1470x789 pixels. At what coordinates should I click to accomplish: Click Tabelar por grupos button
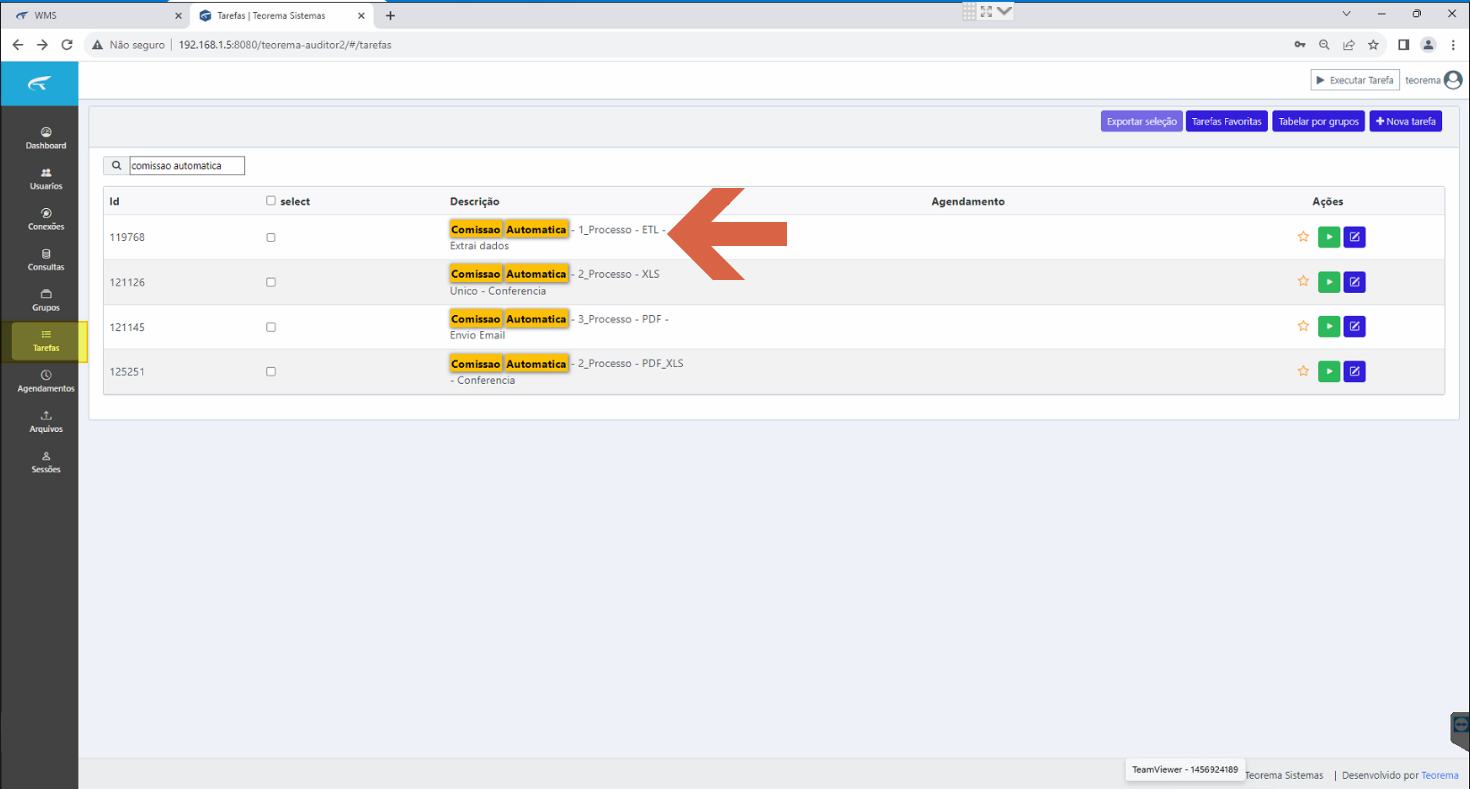(x=1319, y=121)
